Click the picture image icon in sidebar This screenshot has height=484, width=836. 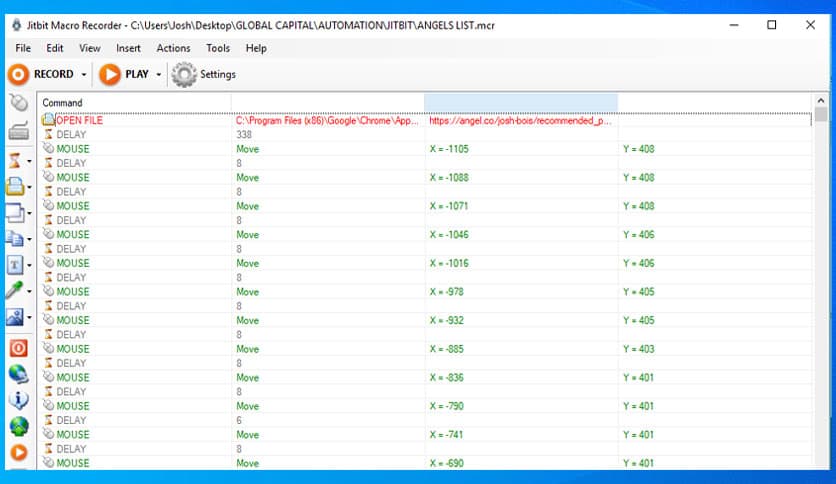tap(16, 317)
